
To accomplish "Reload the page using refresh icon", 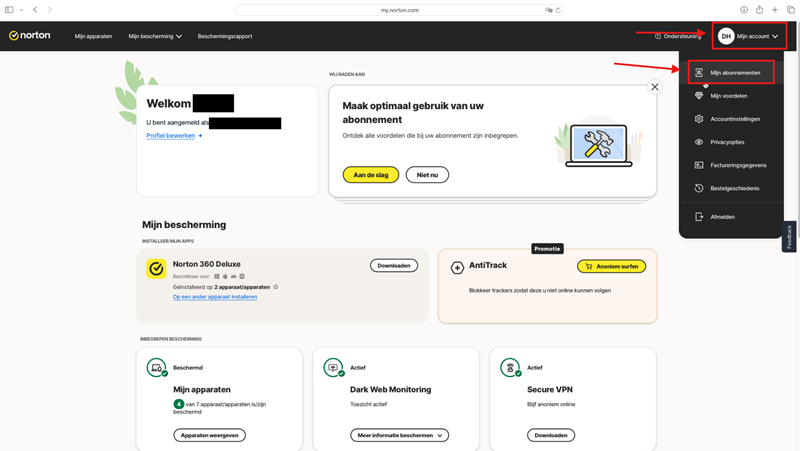I will pyautogui.click(x=558, y=10).
